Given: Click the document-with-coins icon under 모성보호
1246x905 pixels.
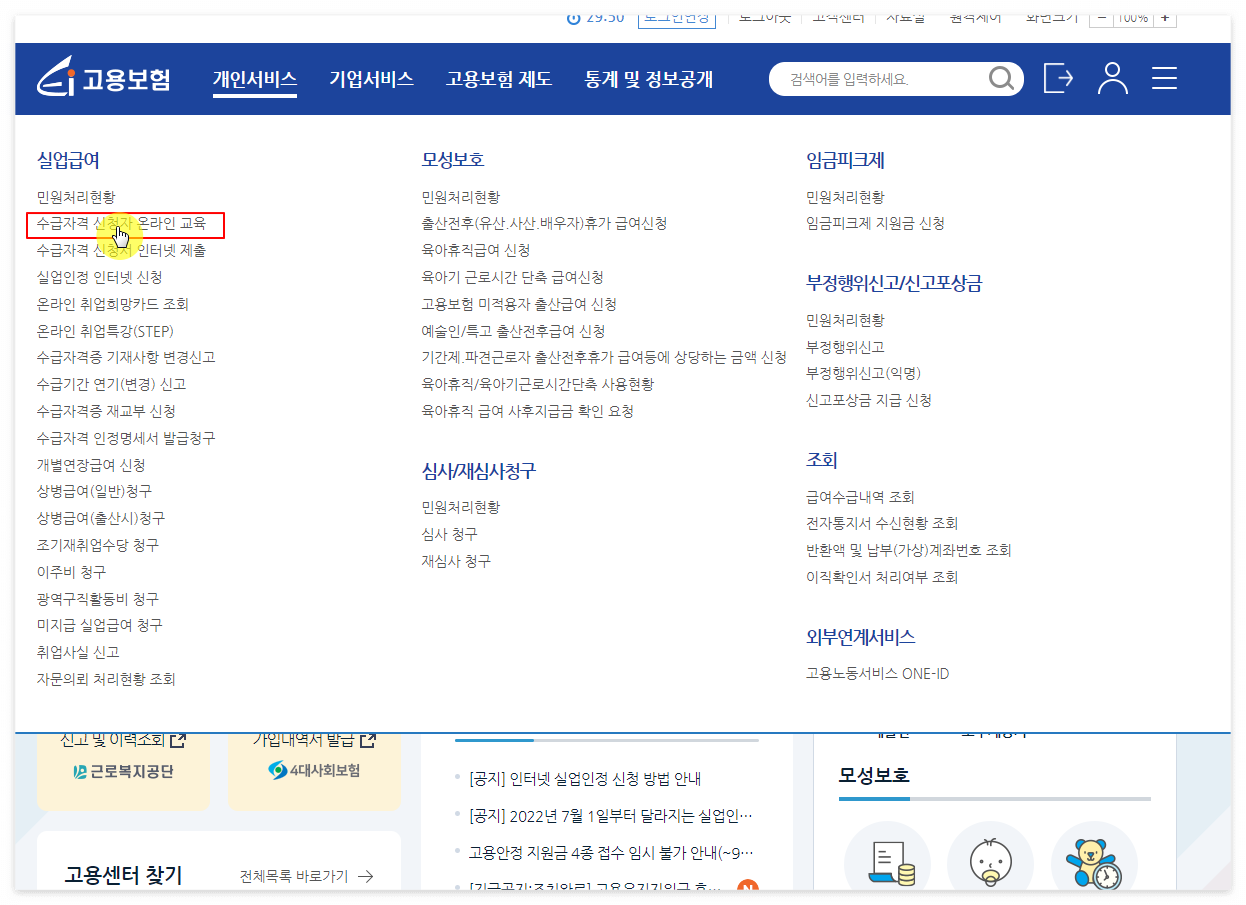Looking at the screenshot, I should 888,862.
